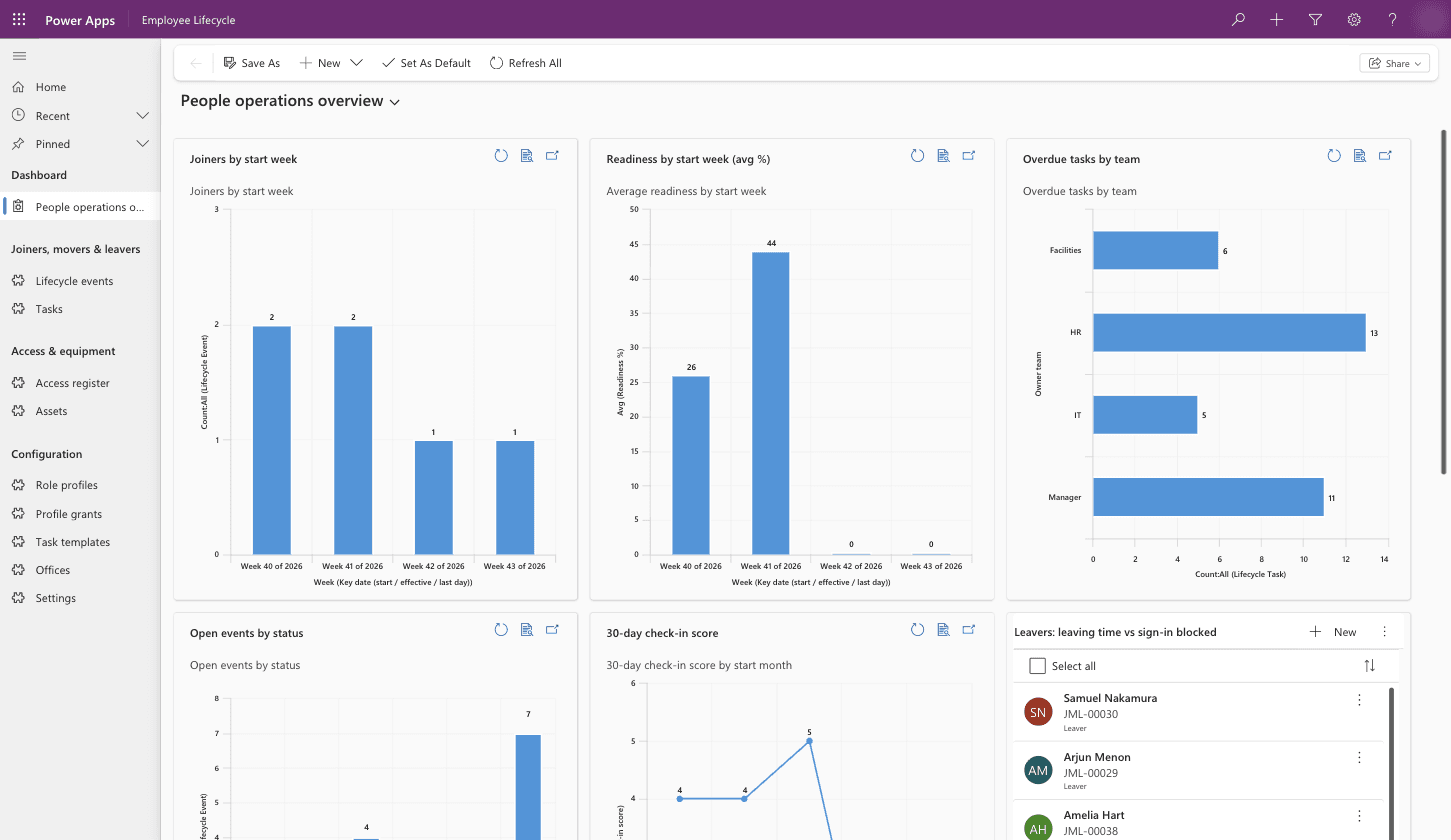Click the plus quick-create icon in the header
Viewport: 1451px width, 840px height.
[x=1277, y=19]
